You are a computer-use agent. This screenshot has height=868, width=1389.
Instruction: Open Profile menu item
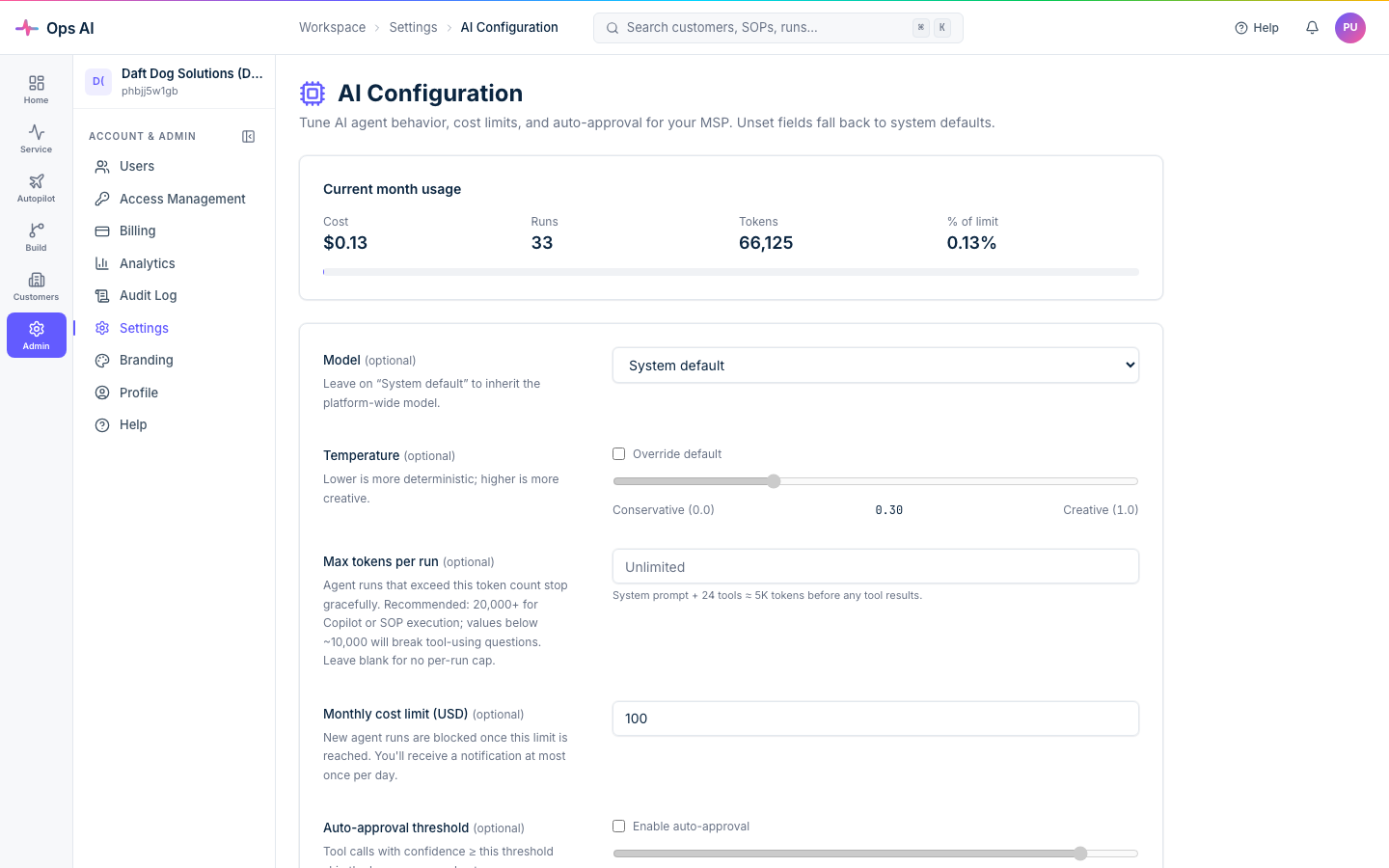pos(174,393)
